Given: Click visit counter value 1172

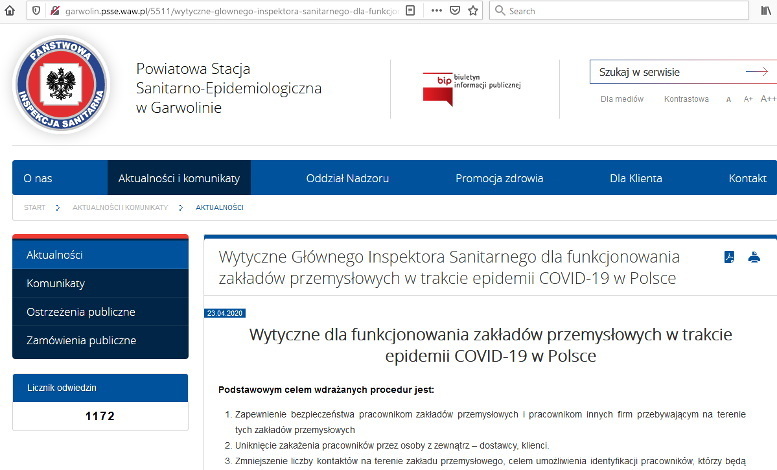Looking at the screenshot, I should point(100,416).
